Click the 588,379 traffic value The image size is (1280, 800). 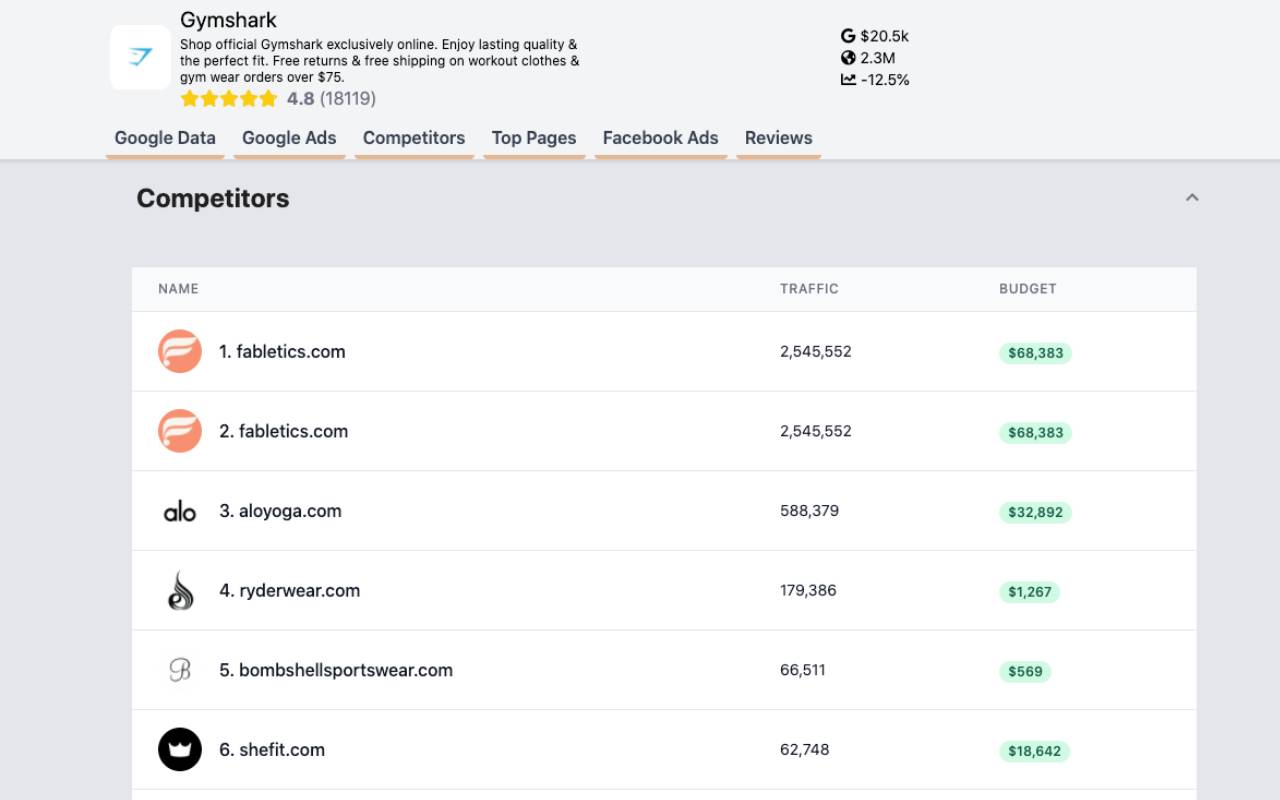(x=809, y=511)
